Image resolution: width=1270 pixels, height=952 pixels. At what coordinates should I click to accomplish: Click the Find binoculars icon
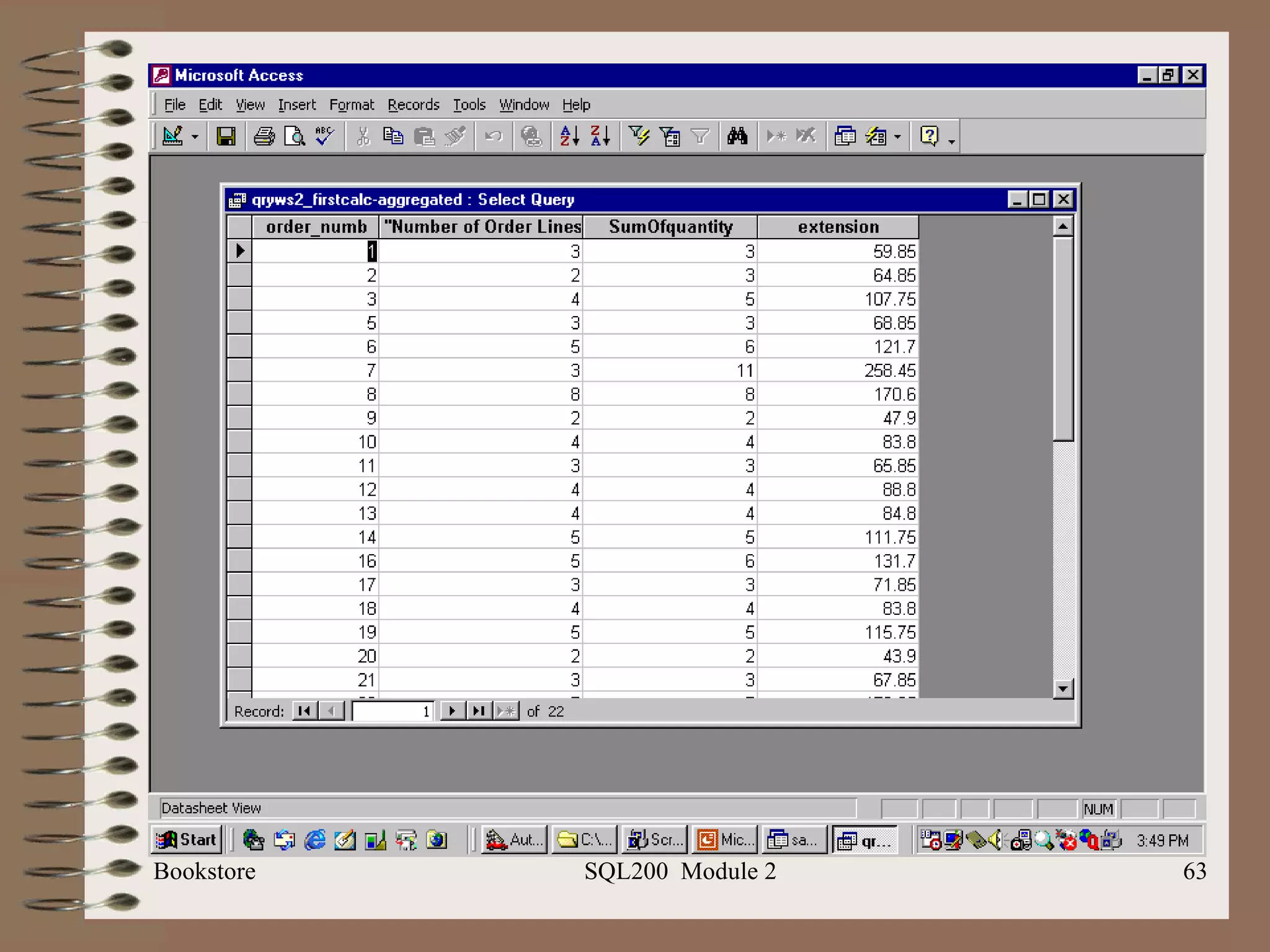pos(737,136)
